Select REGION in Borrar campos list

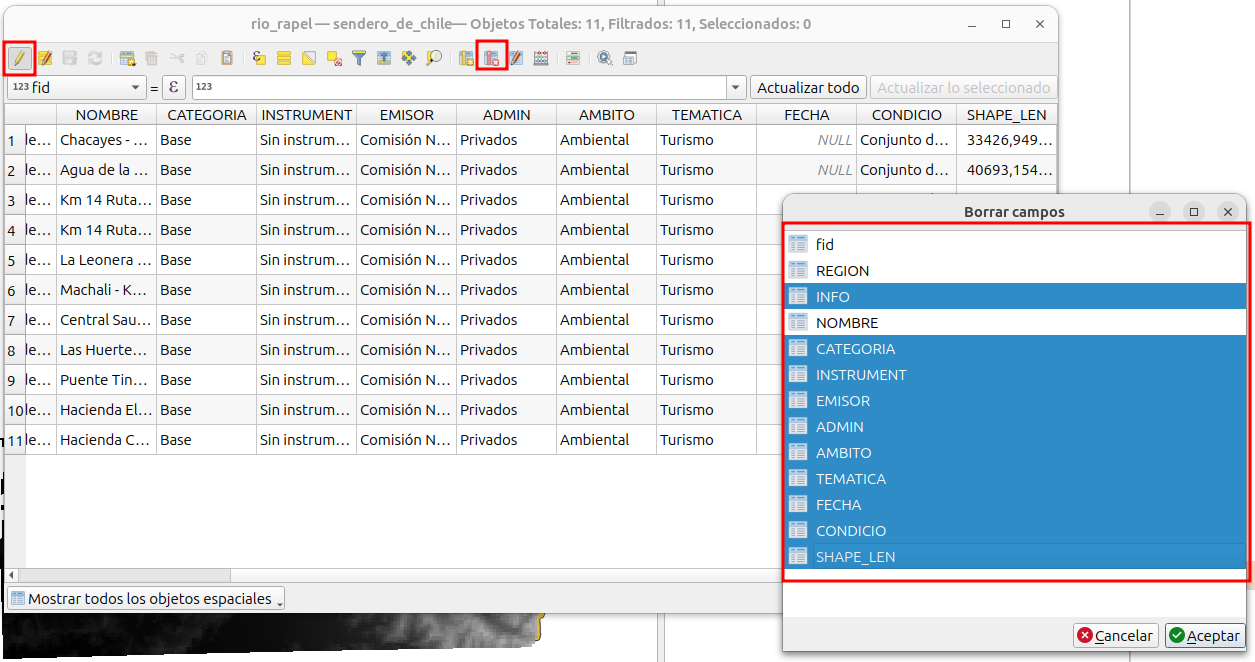pyautogui.click(x=842, y=271)
